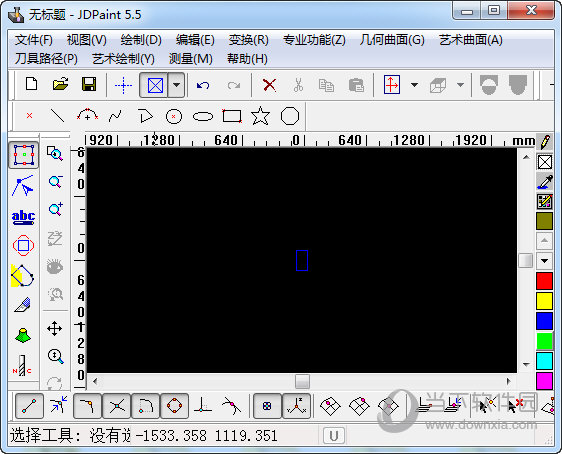Click the copy icon
The width and height of the screenshot is (562, 454).
point(326,85)
